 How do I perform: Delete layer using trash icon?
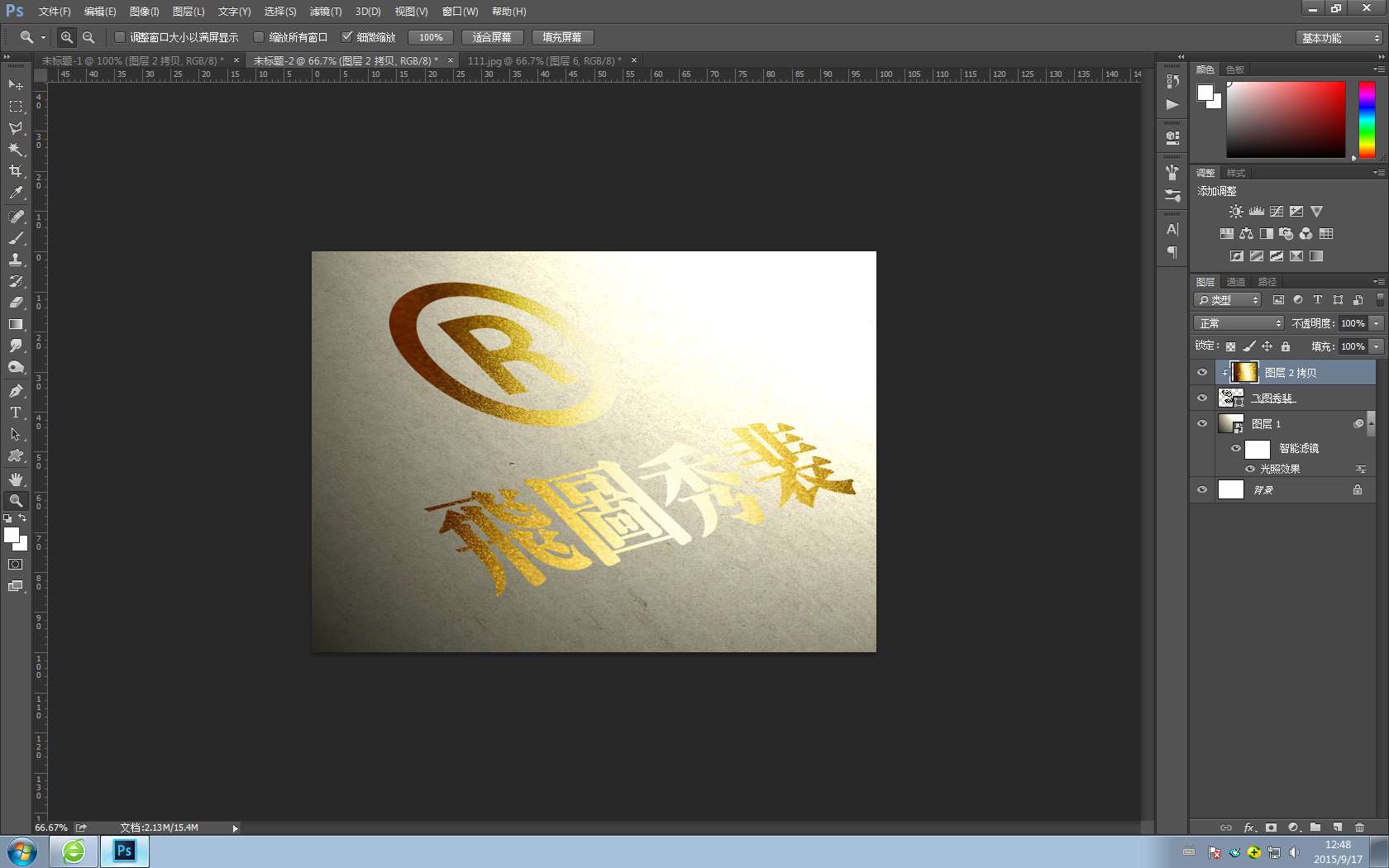[1359, 827]
